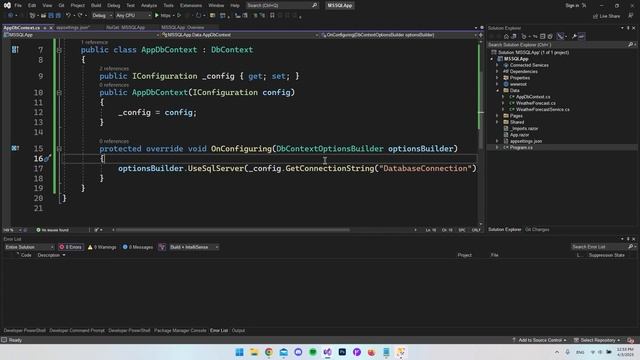Viewport: 640px width, 360px height.
Task: Click the feedback icon below Live Share
Action: click(x=631, y=16)
